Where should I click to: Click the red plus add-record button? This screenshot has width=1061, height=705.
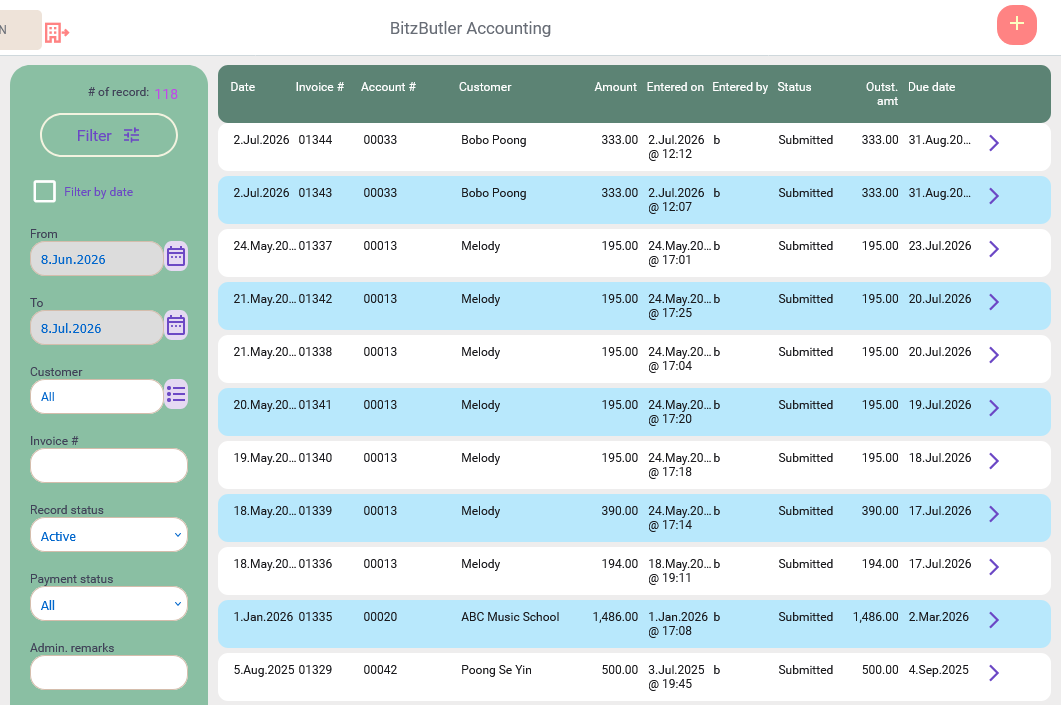1016,24
